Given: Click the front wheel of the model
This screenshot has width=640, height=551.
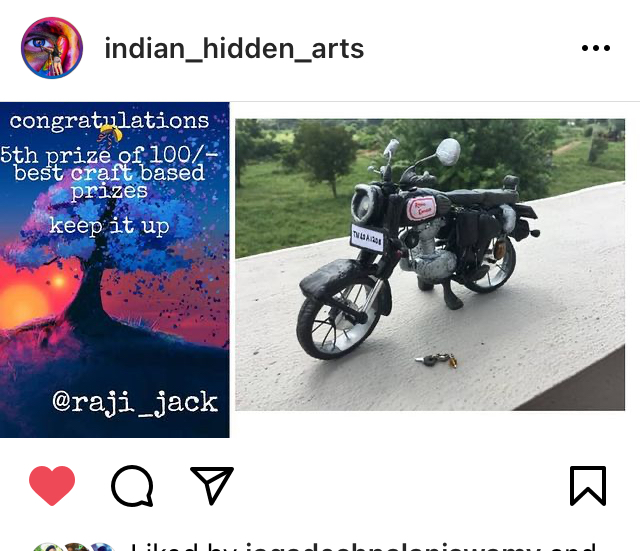Looking at the screenshot, I should click(x=339, y=320).
